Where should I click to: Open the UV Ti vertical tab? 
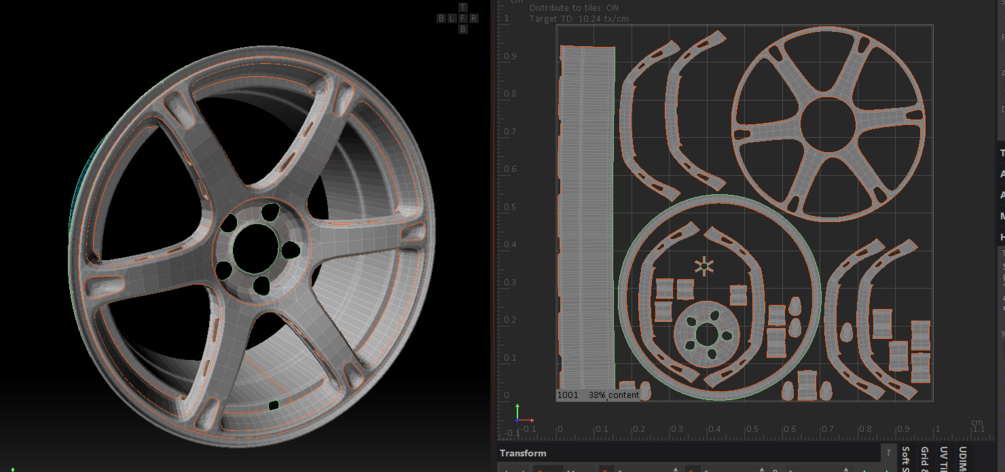pos(942,458)
